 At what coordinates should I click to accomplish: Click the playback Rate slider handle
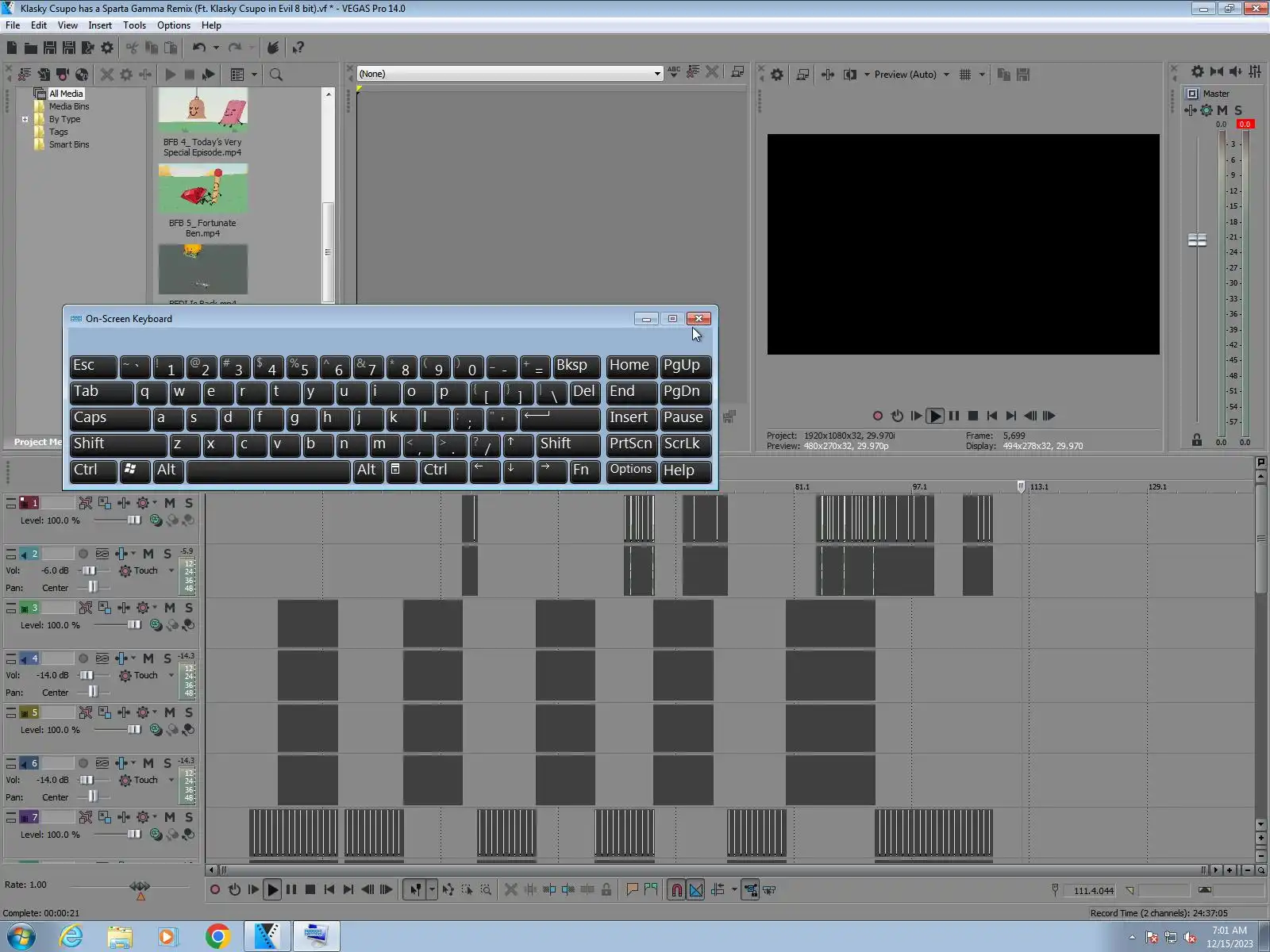coord(140,885)
